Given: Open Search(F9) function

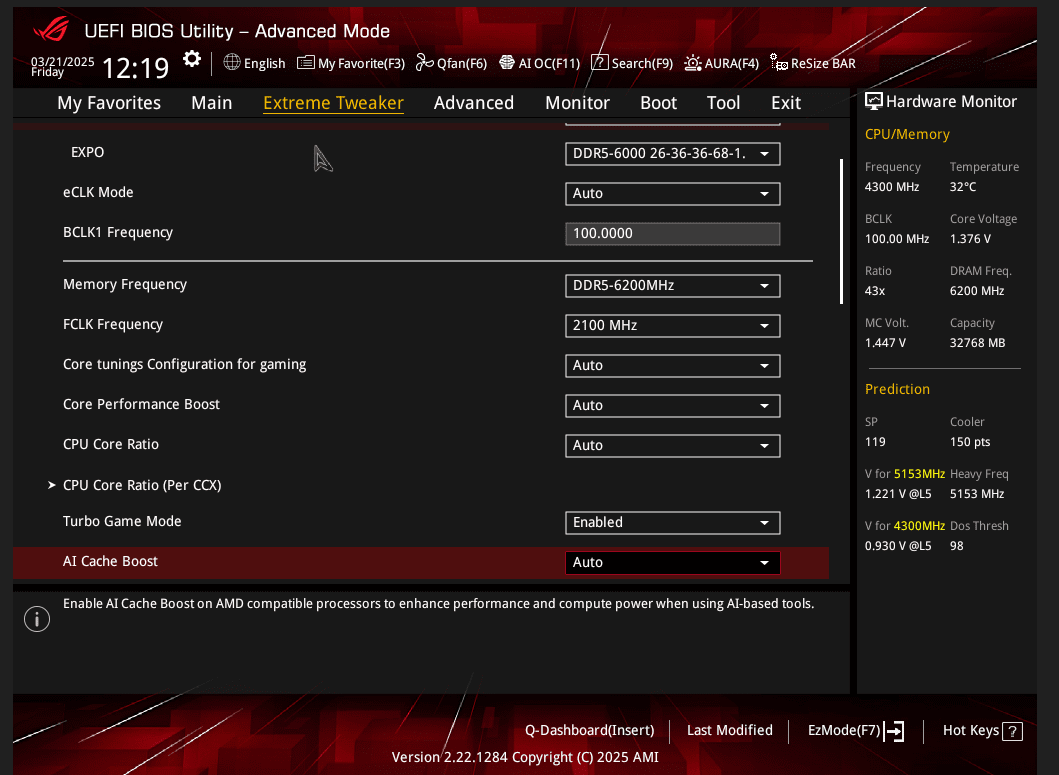Looking at the screenshot, I should pos(632,63).
